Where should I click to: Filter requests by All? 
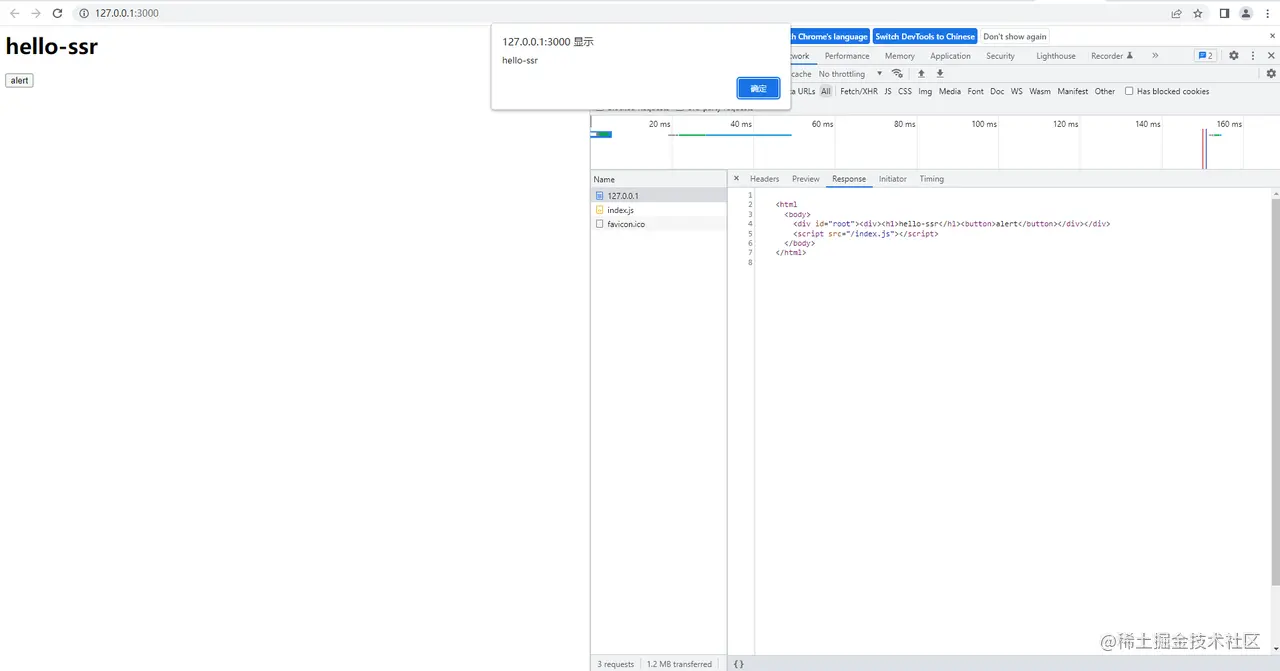826,91
